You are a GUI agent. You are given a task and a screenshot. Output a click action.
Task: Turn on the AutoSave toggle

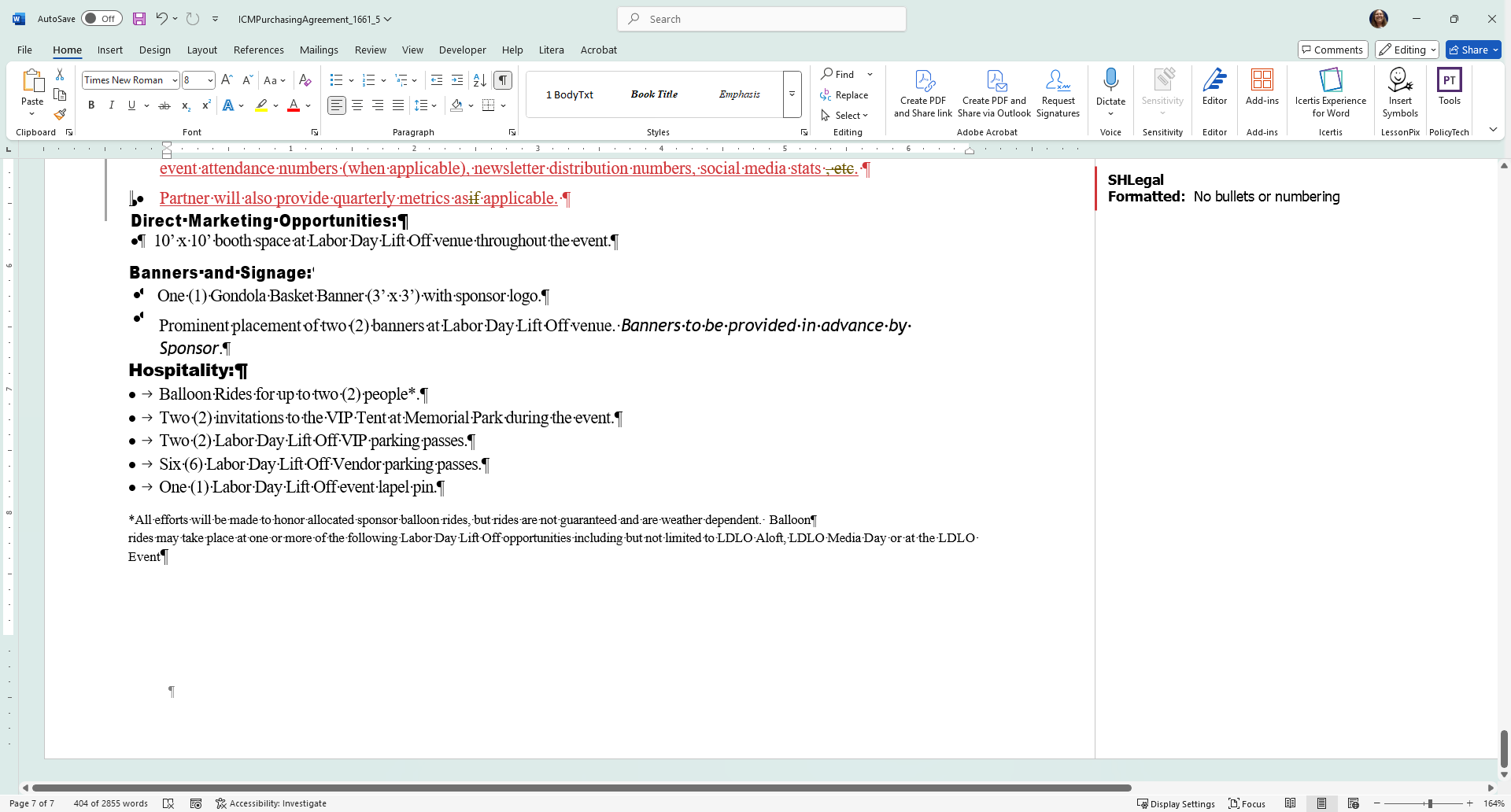(x=101, y=19)
